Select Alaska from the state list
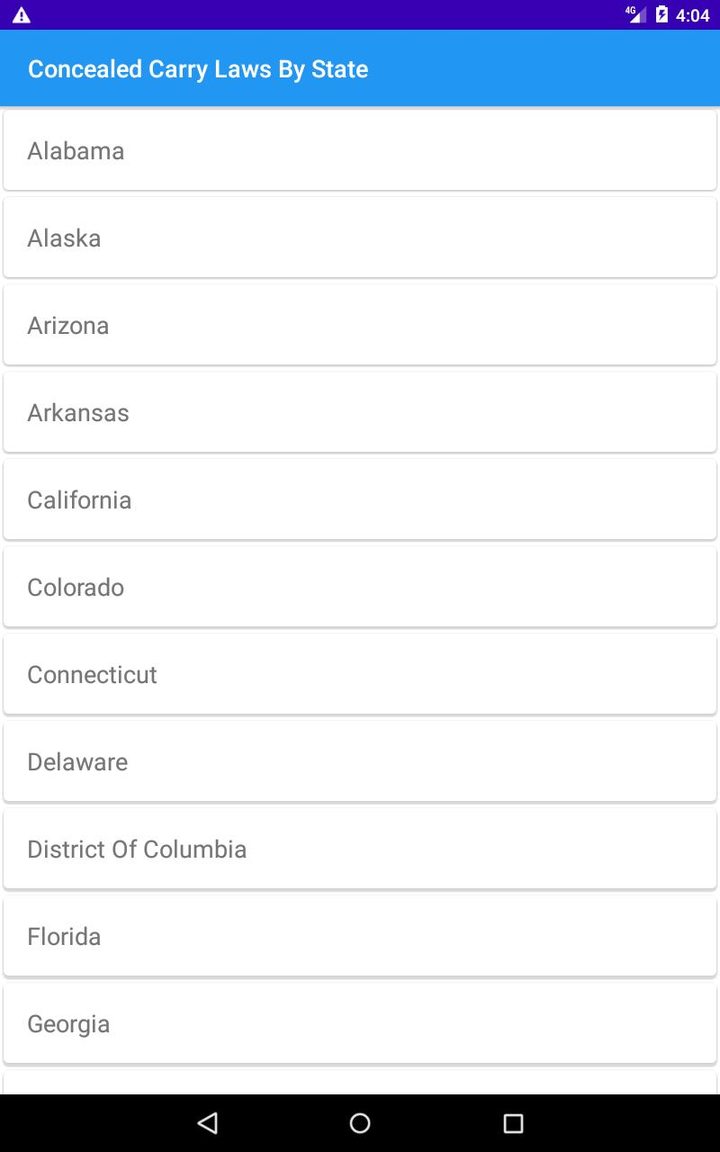 click(x=360, y=238)
